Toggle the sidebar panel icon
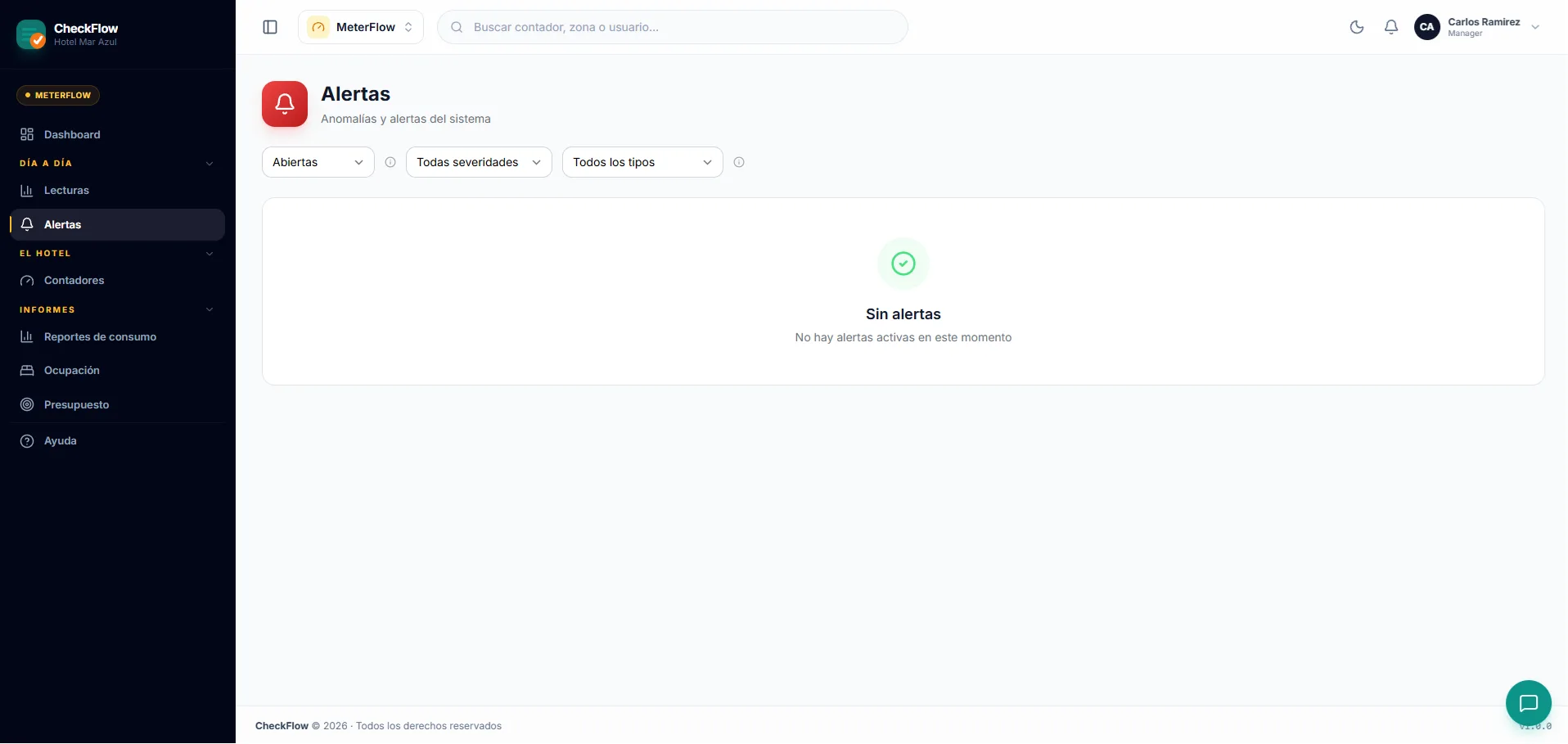Viewport: 1568px width, 744px height. (x=270, y=27)
